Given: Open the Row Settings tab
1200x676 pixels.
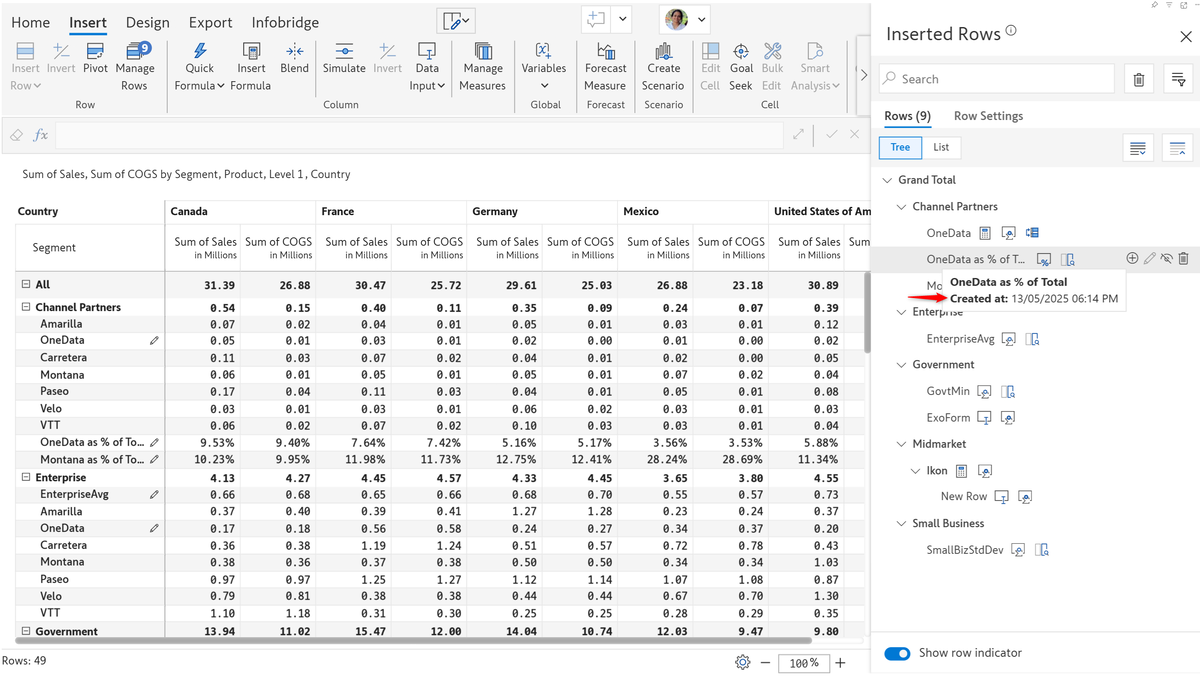Looking at the screenshot, I should 988,116.
